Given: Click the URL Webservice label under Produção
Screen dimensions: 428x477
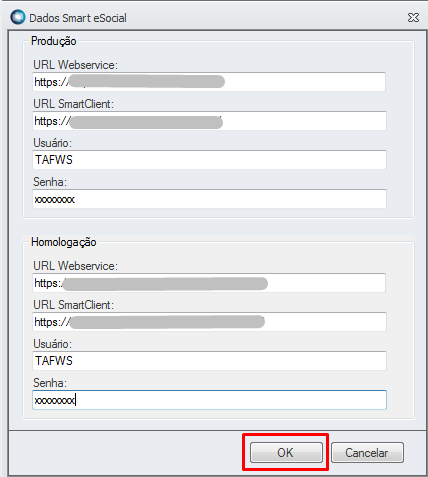Looking at the screenshot, I should (x=75, y=65).
